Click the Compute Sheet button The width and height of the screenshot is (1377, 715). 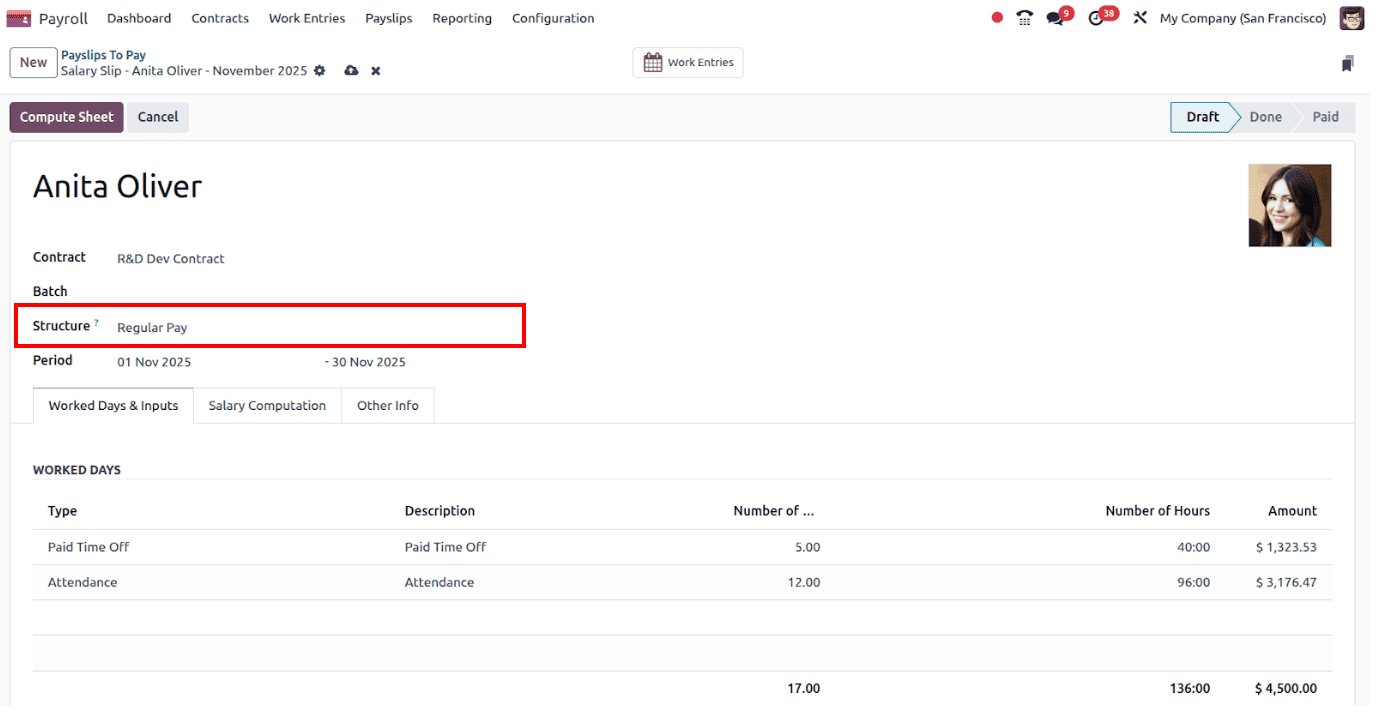tap(66, 117)
